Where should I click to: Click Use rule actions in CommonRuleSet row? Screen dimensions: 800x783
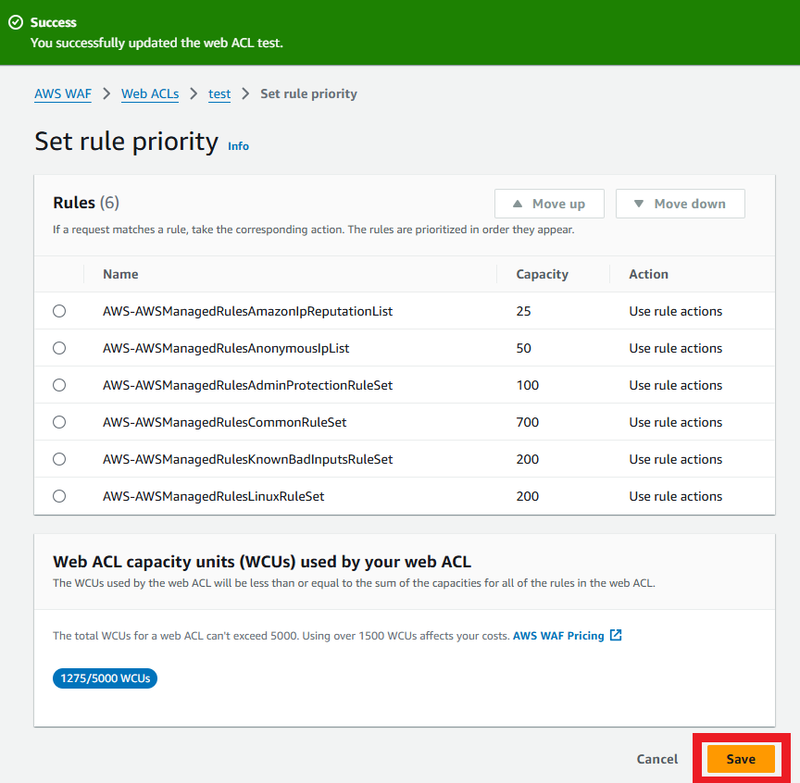click(676, 422)
